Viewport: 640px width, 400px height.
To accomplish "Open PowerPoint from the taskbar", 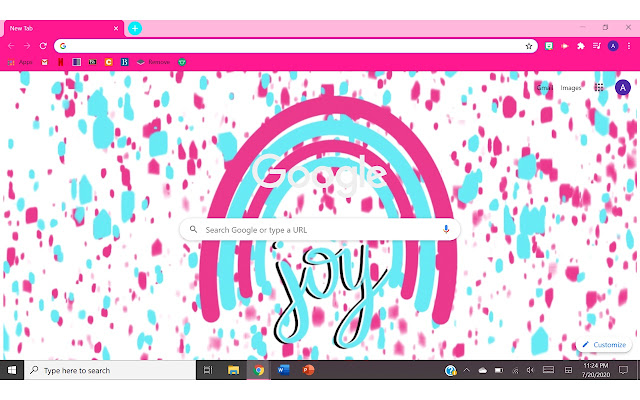I will click(x=309, y=370).
